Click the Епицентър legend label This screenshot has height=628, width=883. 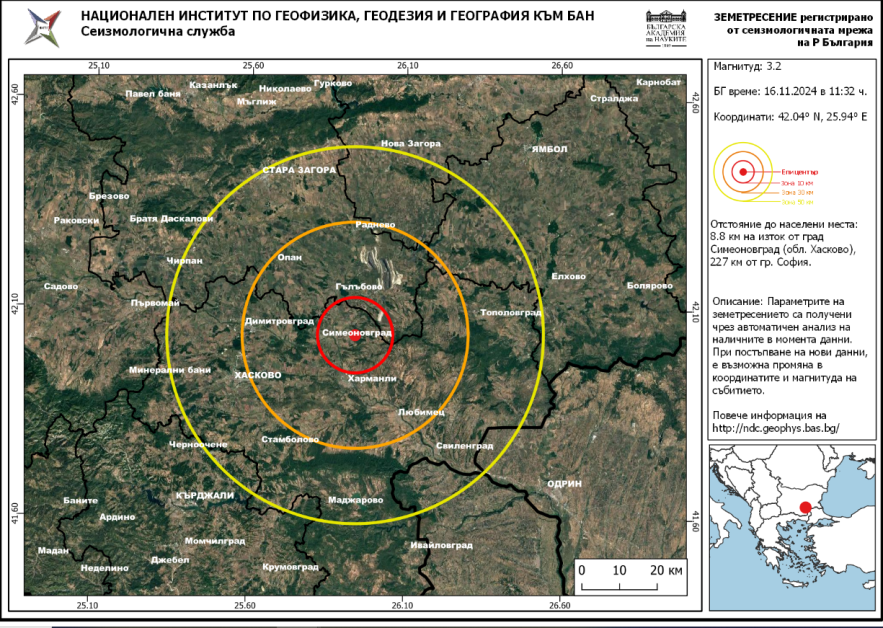point(800,172)
